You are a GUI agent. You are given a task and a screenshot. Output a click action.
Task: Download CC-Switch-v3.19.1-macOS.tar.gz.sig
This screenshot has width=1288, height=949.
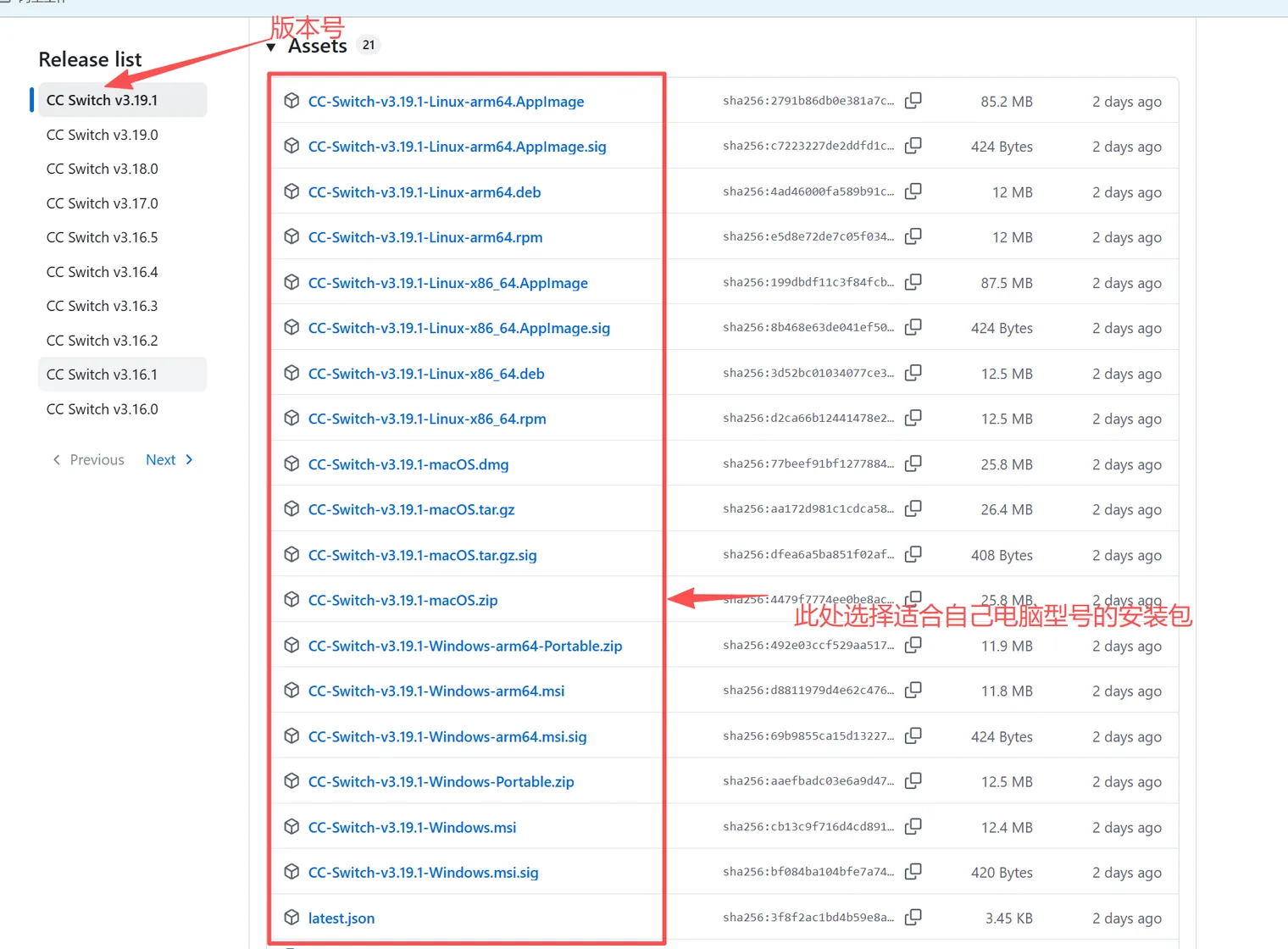point(422,555)
